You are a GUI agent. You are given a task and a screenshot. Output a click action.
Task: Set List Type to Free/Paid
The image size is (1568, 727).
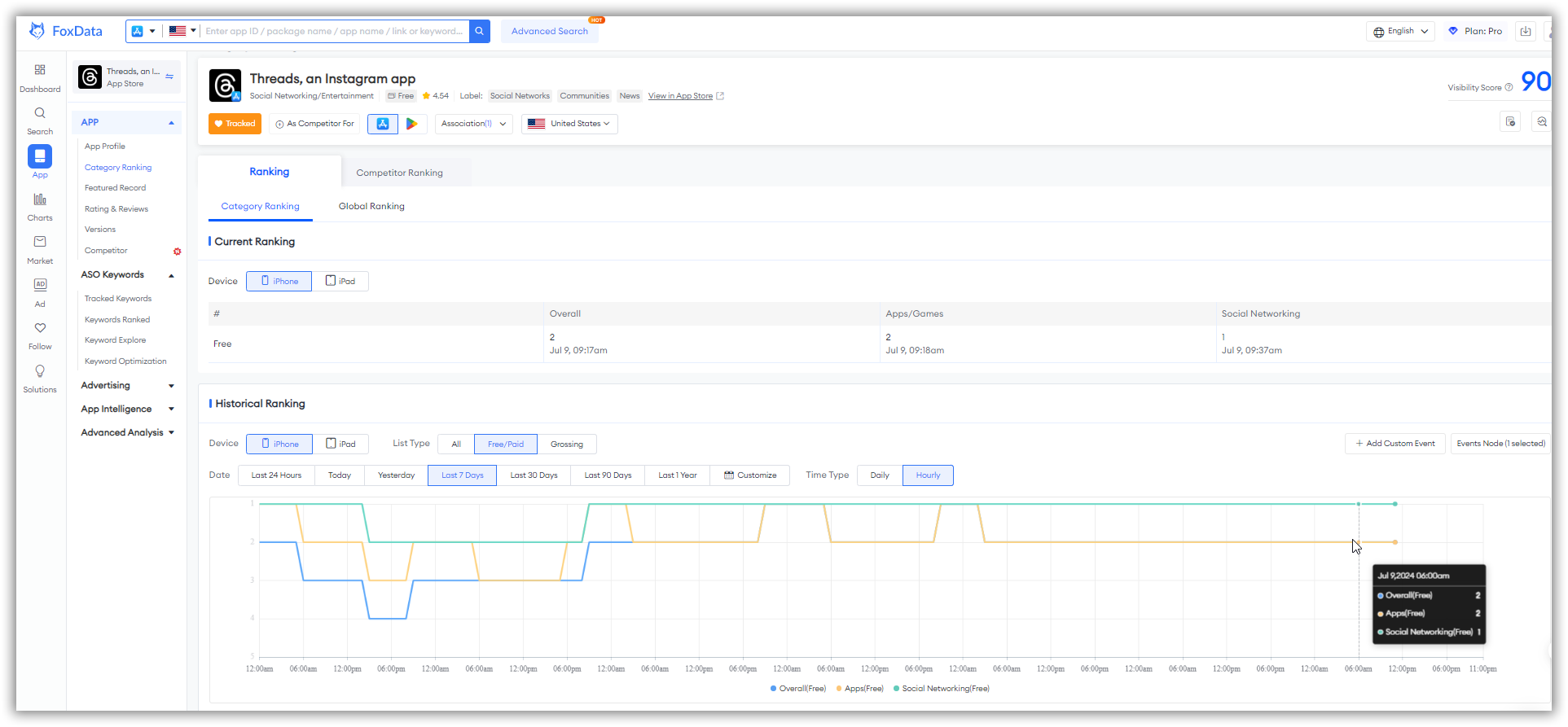click(506, 444)
